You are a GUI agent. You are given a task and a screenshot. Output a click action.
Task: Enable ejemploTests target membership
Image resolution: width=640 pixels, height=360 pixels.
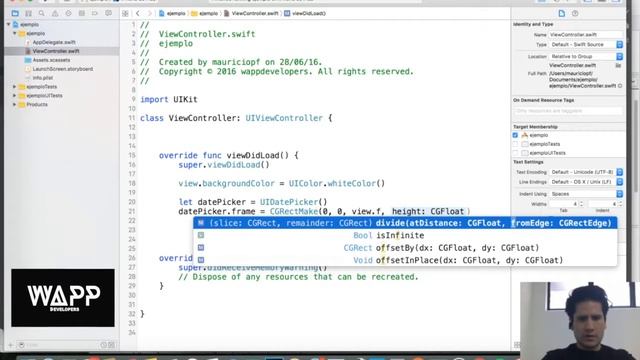[x=515, y=144]
